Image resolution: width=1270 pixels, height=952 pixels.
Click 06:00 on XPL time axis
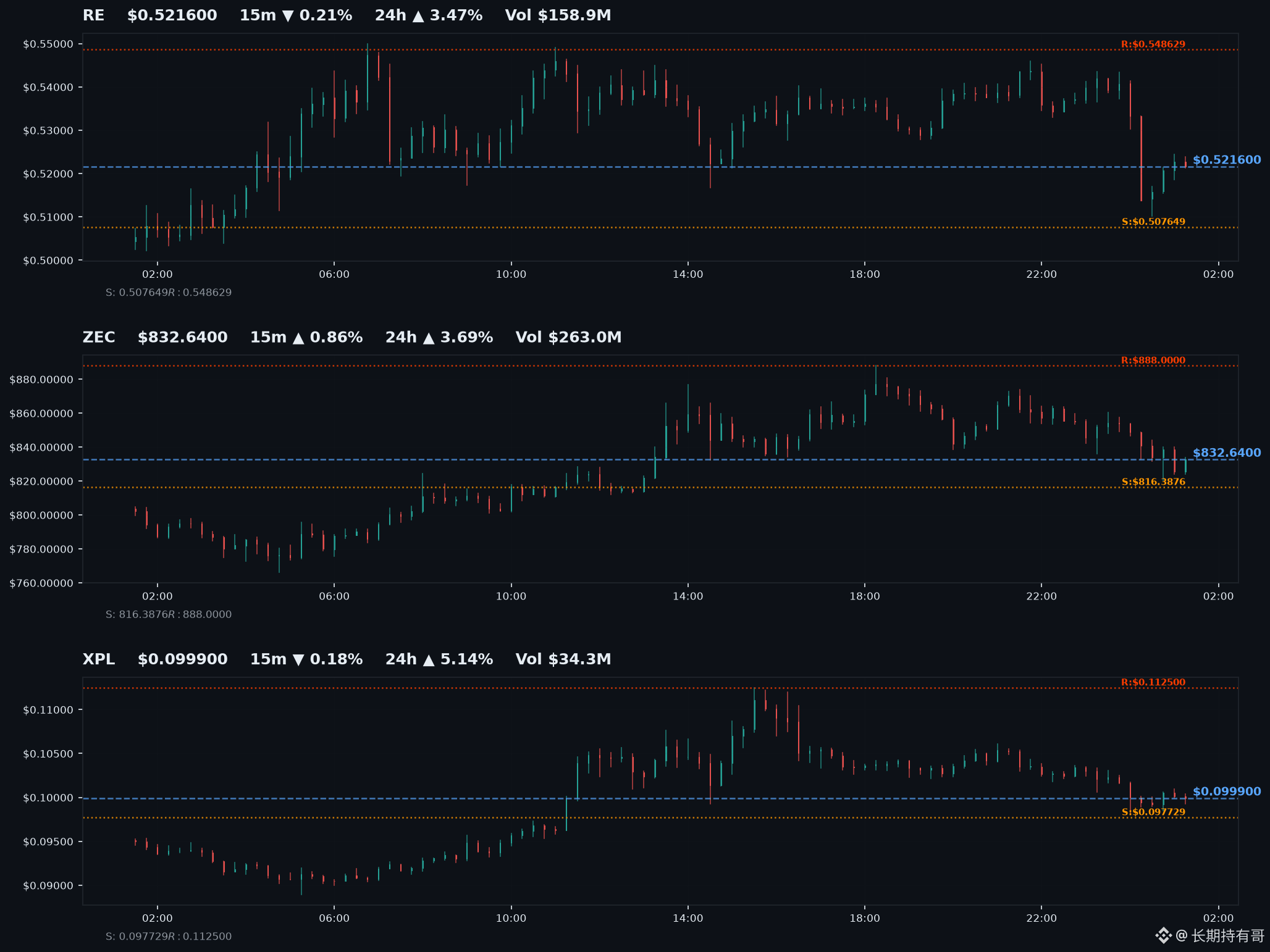tap(334, 919)
